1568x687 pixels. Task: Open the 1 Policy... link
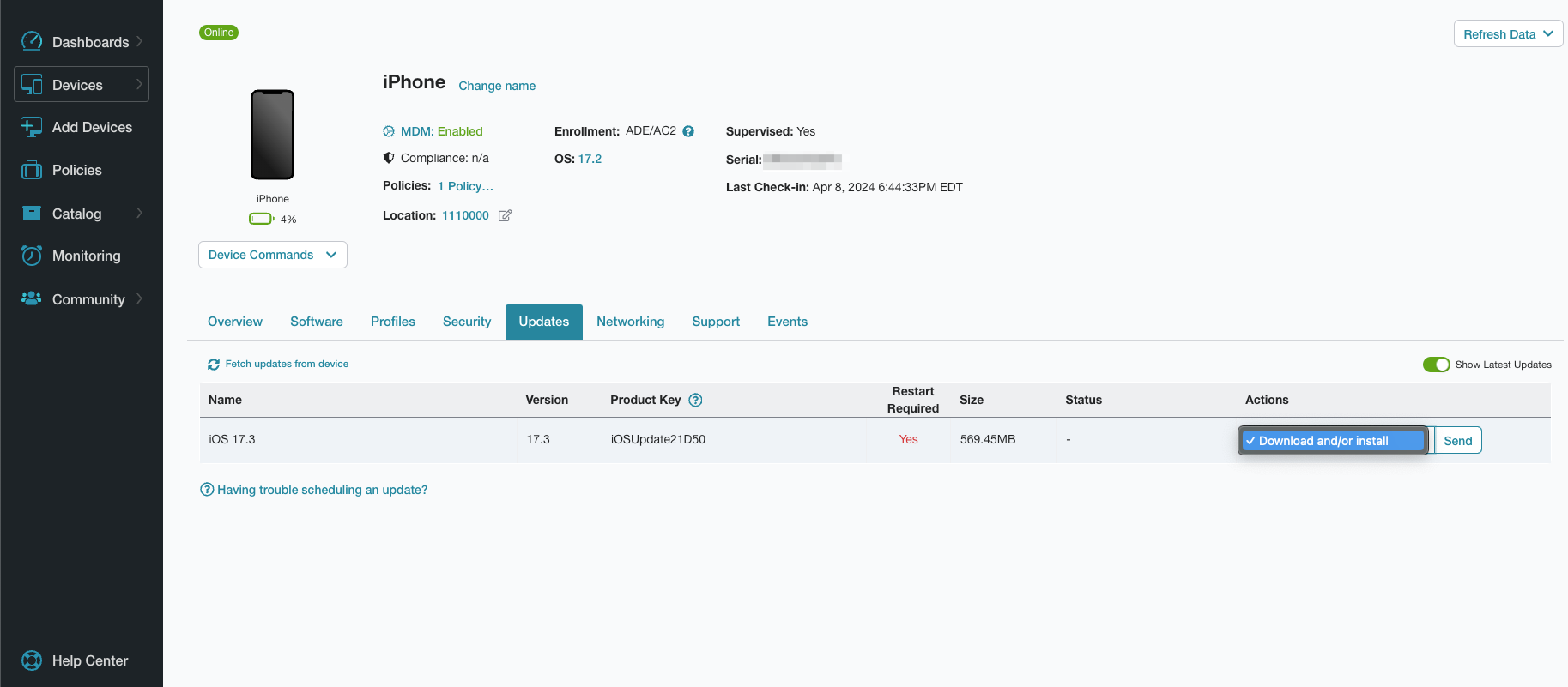[x=465, y=186]
